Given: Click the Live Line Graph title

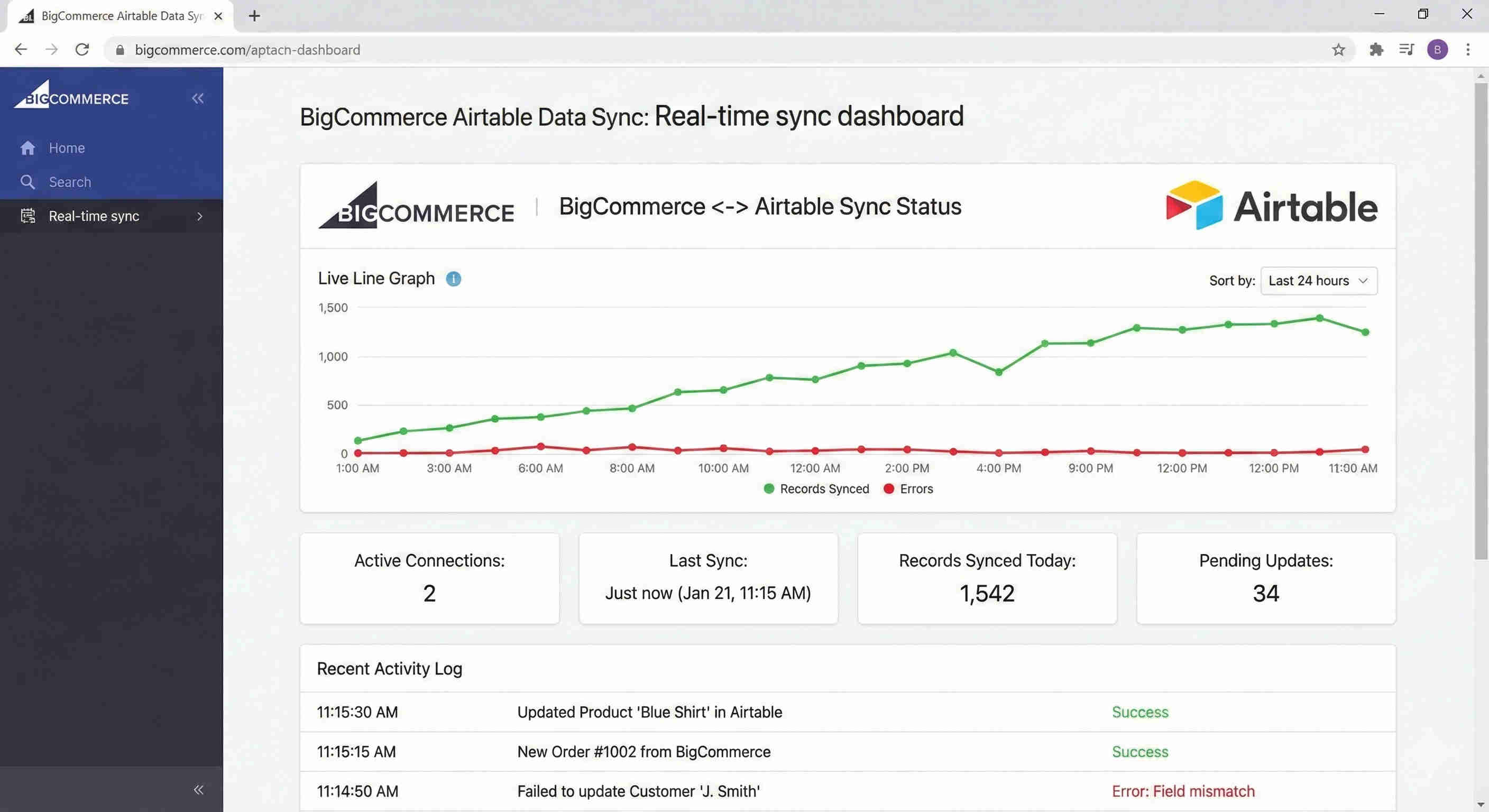Looking at the screenshot, I should click(376, 279).
